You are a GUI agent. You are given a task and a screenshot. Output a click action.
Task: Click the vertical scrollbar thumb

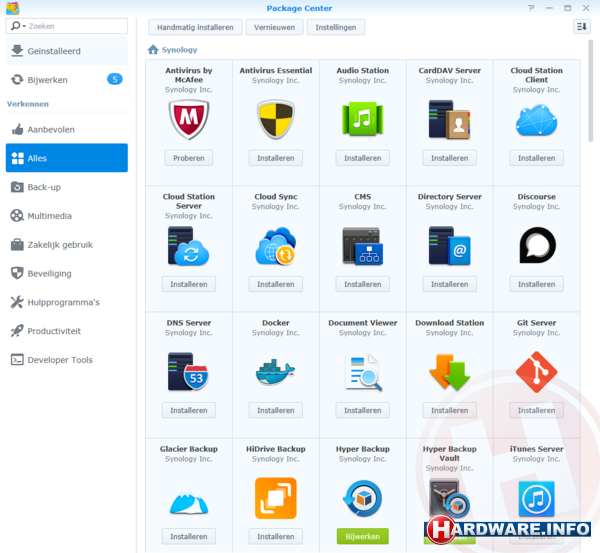click(590, 91)
